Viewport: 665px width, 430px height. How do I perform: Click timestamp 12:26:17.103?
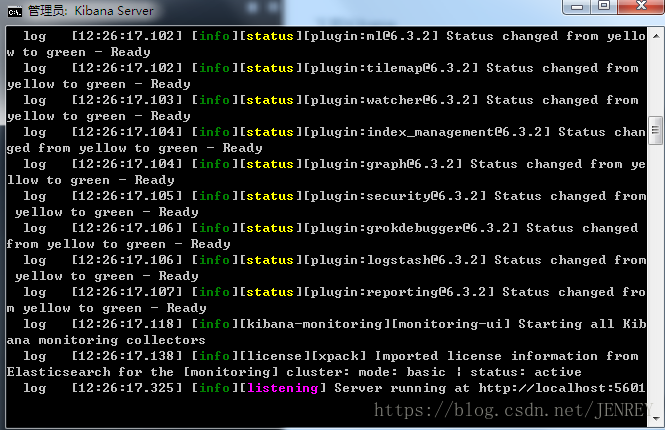click(126, 100)
